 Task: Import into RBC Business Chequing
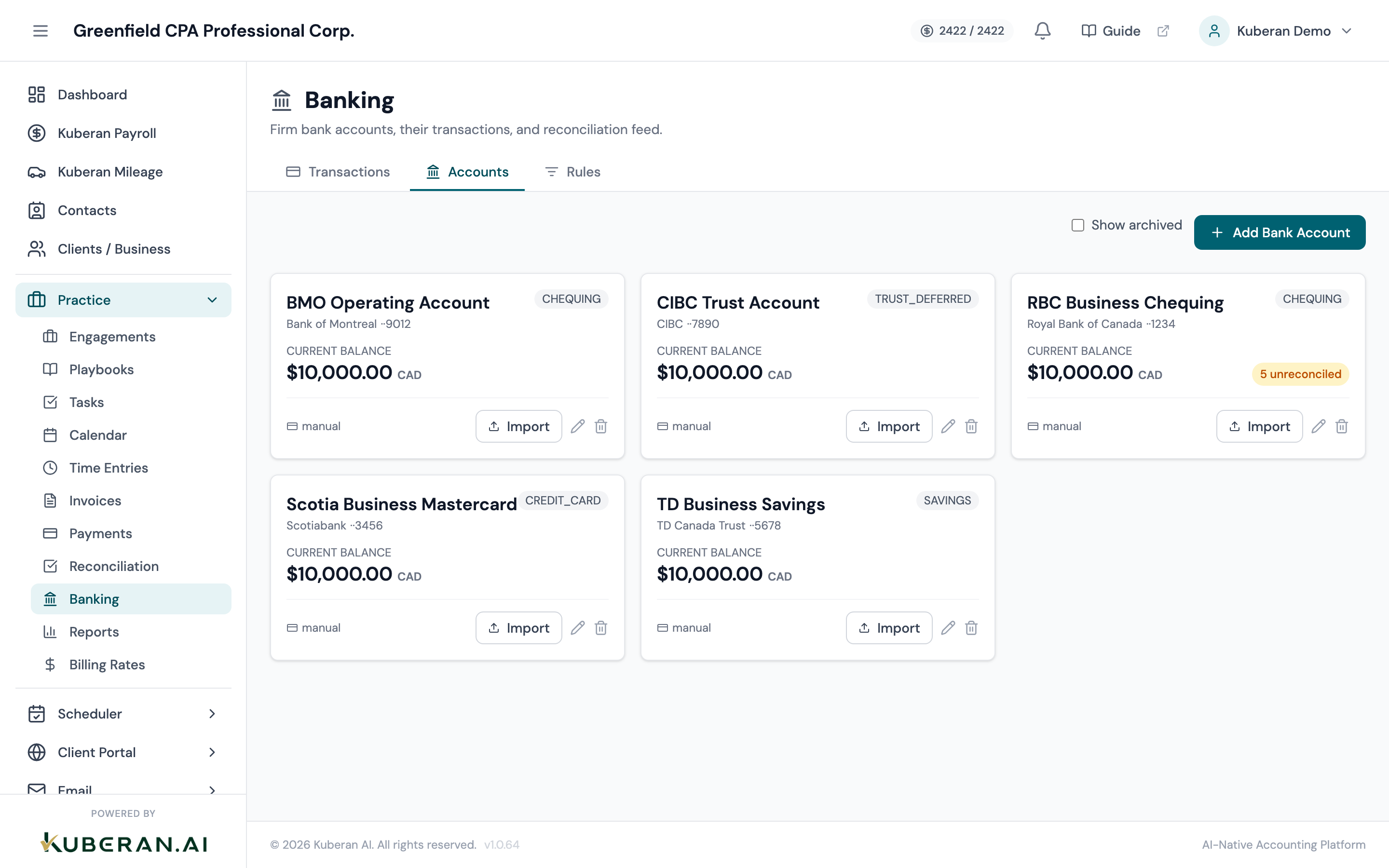click(1259, 426)
